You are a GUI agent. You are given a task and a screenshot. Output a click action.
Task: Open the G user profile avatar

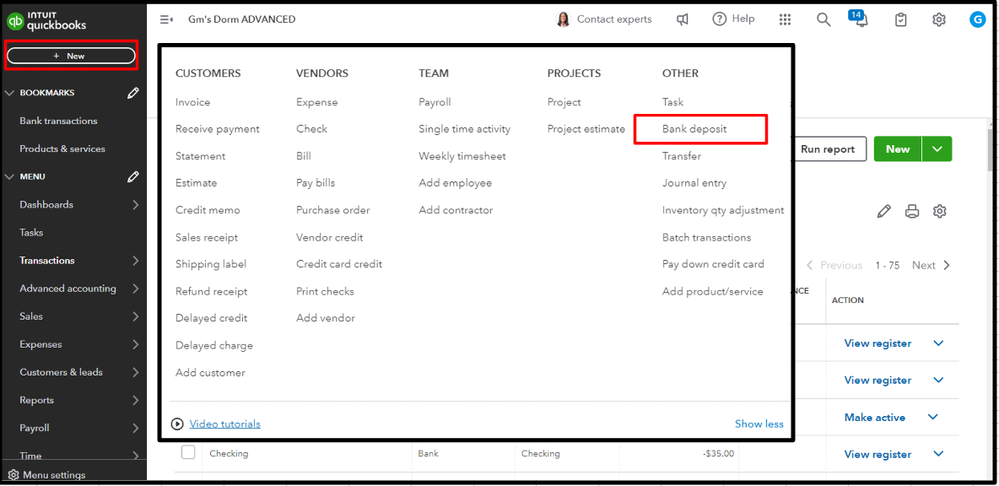[977, 20]
